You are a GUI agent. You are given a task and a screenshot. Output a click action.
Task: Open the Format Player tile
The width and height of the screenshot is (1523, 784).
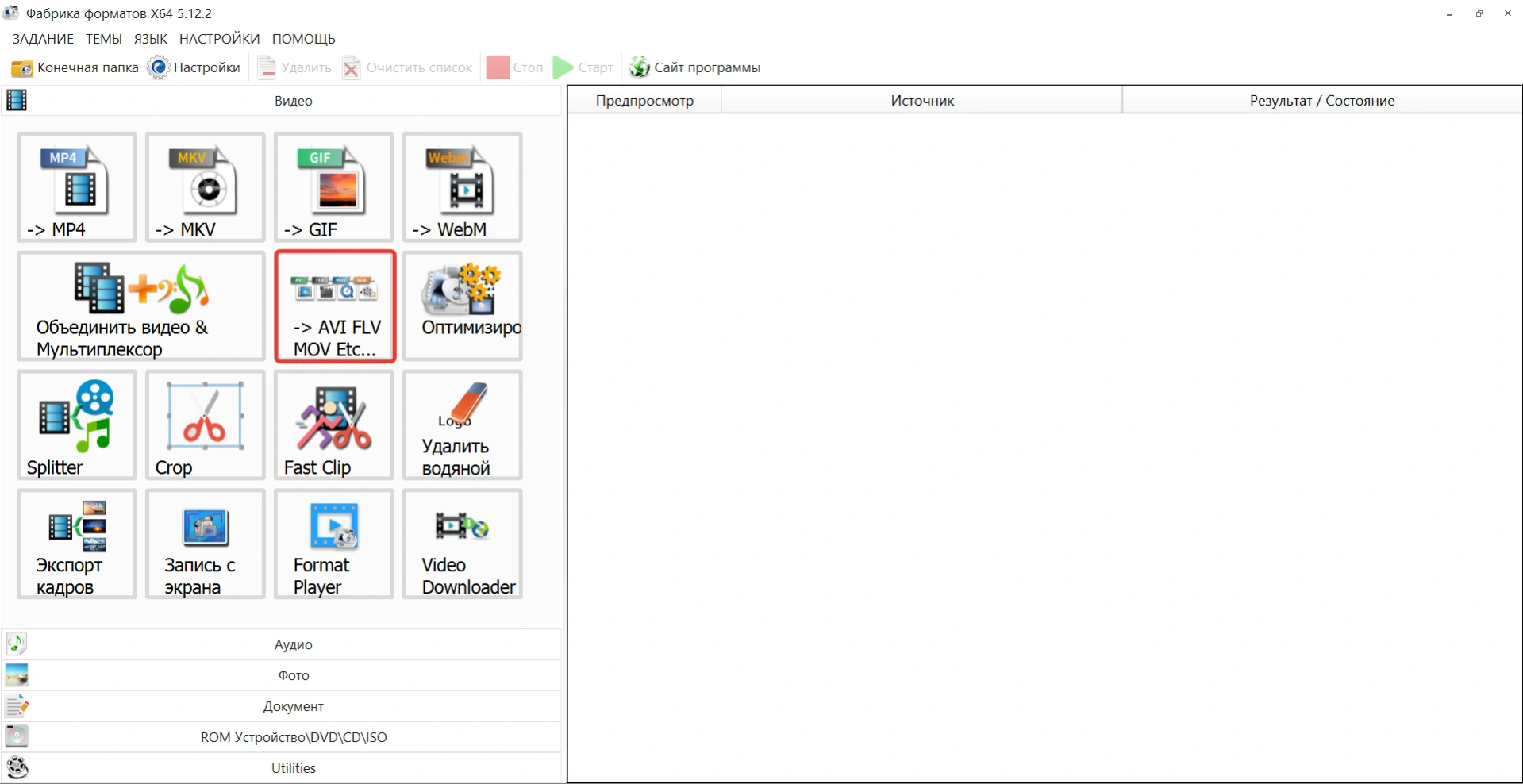coord(333,544)
